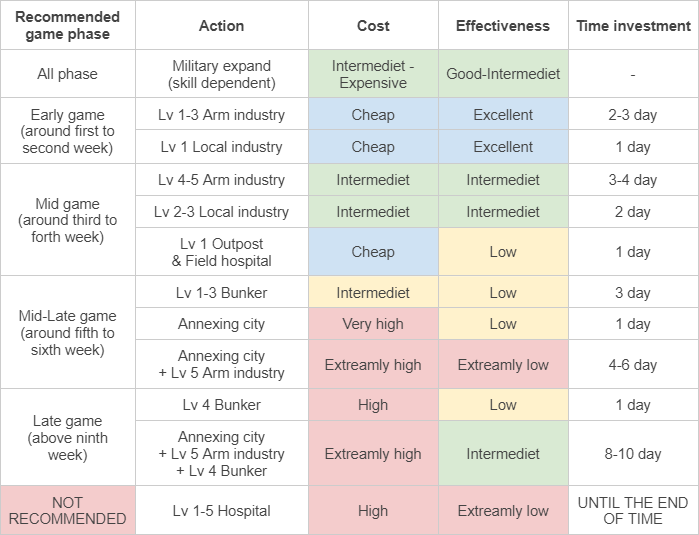Click the "Military expand (skill dependent)" cell
699x535 pixels.
click(221, 74)
